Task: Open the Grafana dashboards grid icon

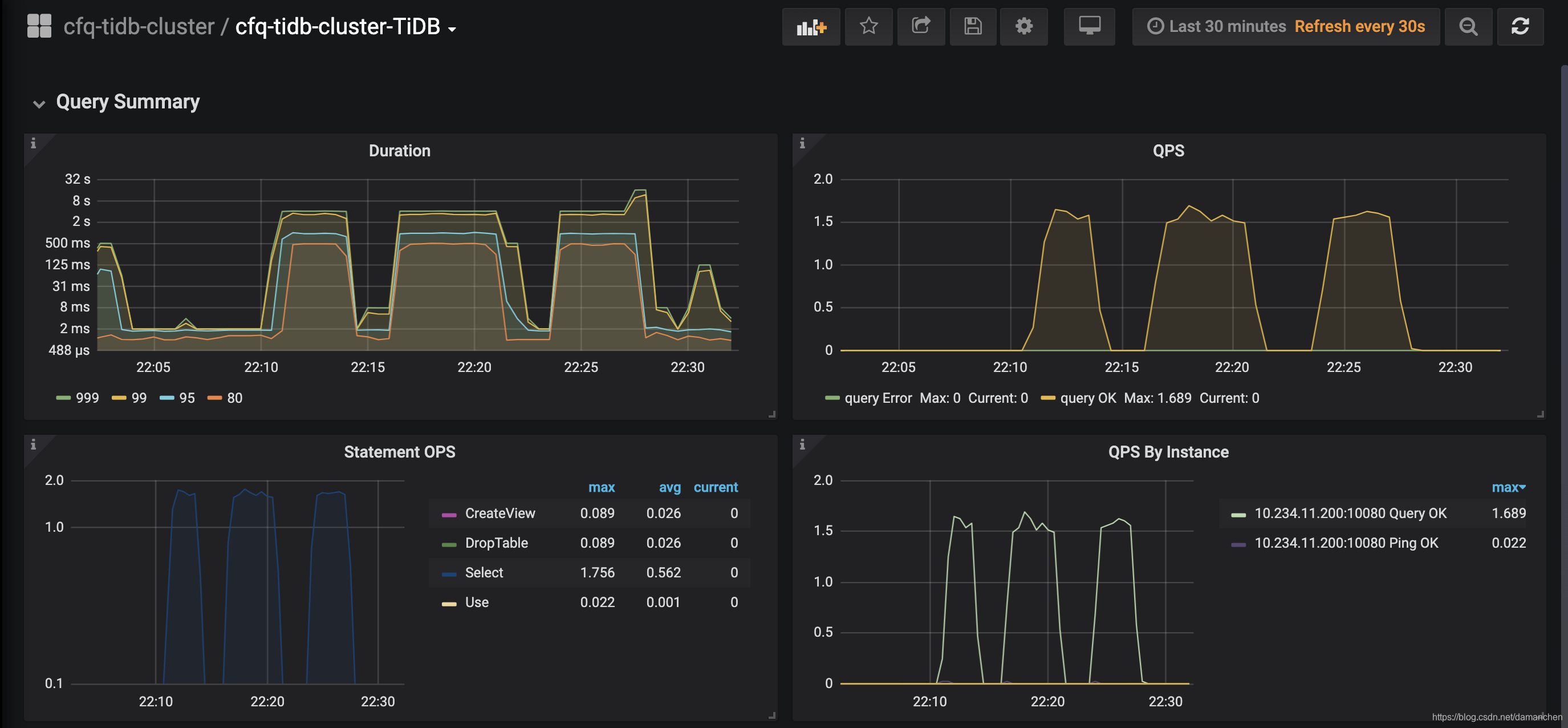Action: (x=39, y=26)
